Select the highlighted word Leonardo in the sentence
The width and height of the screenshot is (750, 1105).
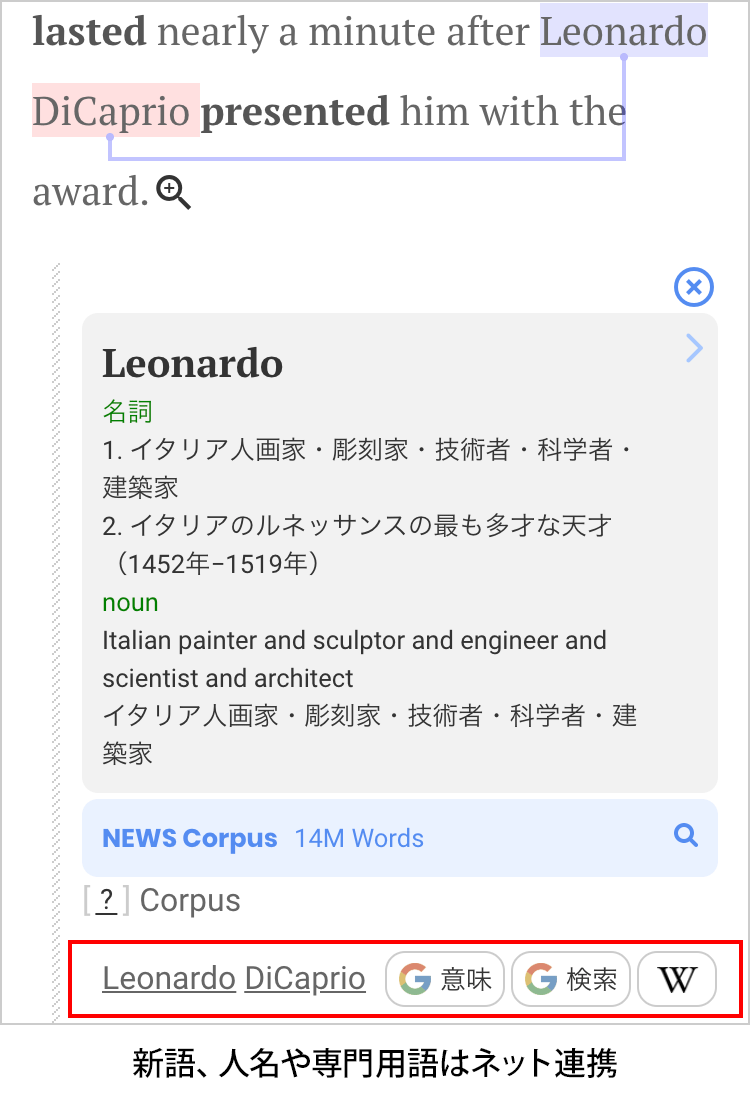click(x=623, y=32)
